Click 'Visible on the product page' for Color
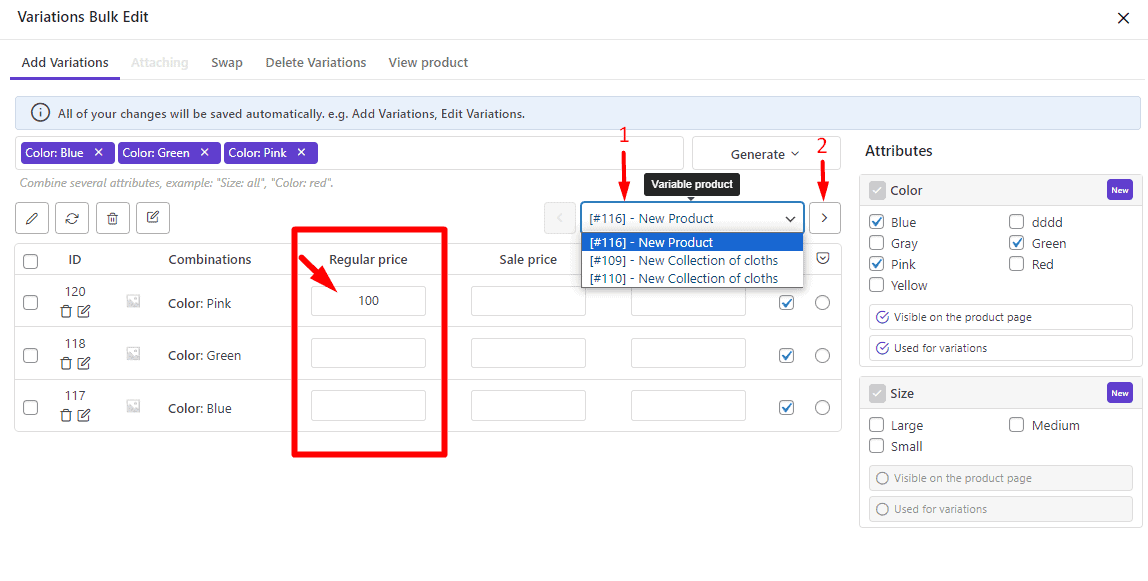Viewport: 1148px width, 581px height. point(999,317)
